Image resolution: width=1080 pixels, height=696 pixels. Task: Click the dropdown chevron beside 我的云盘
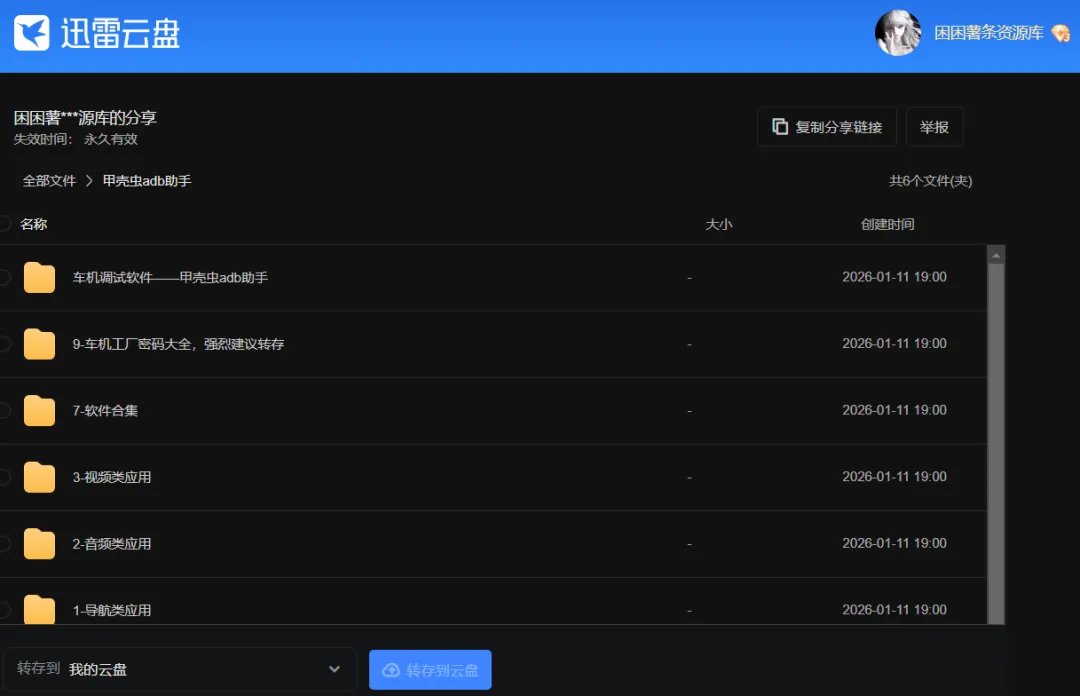coord(334,669)
